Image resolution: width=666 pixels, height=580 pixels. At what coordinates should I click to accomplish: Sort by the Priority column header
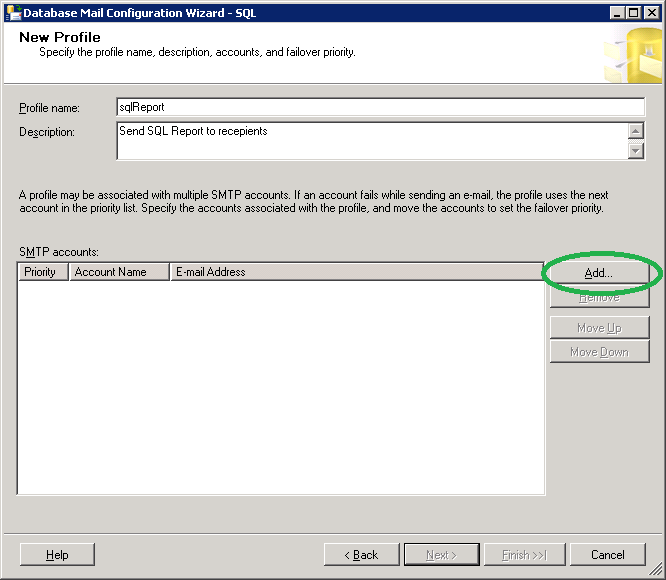(x=43, y=272)
